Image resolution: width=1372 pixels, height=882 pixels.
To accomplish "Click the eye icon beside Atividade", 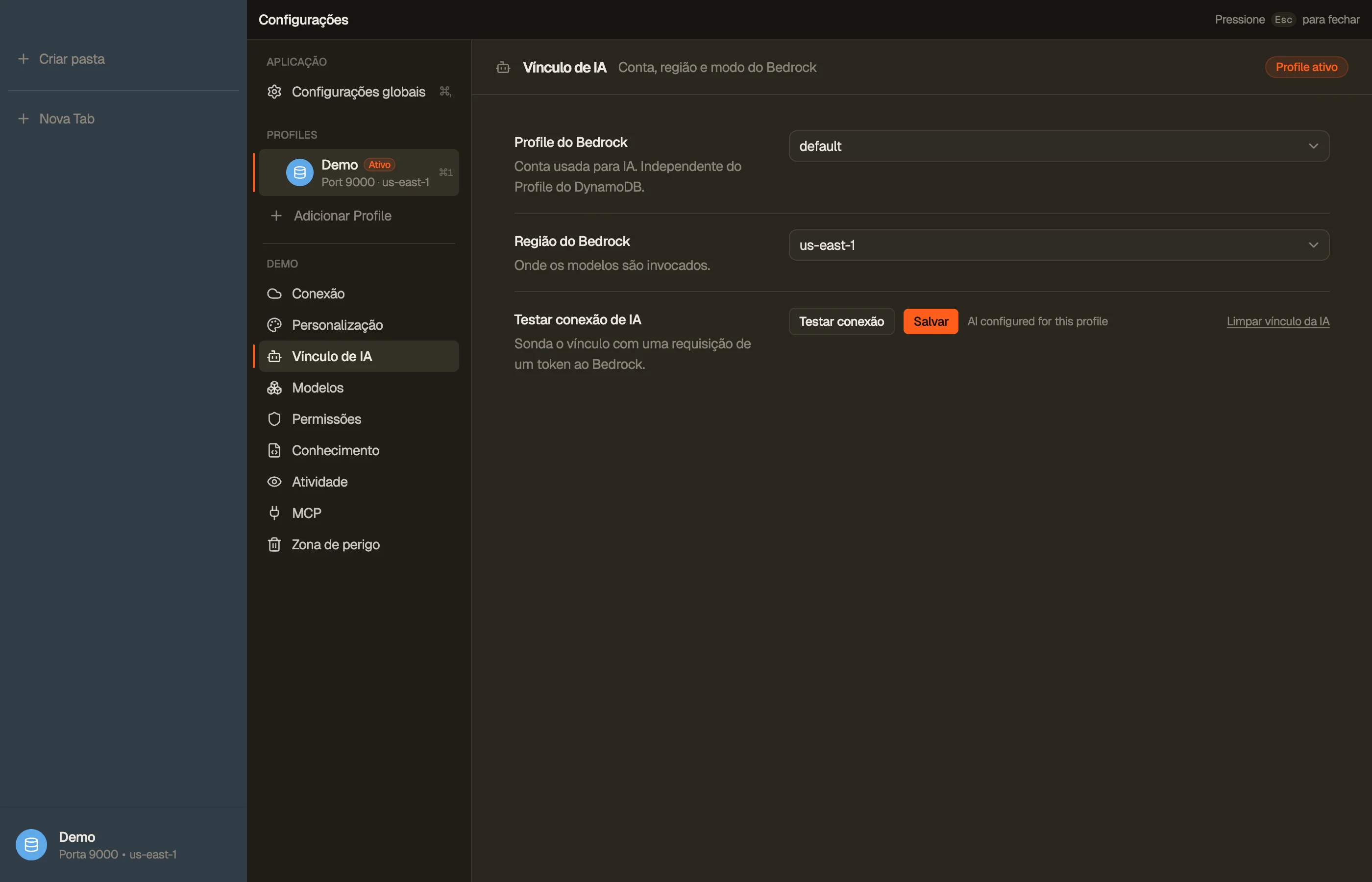I will pyautogui.click(x=274, y=482).
